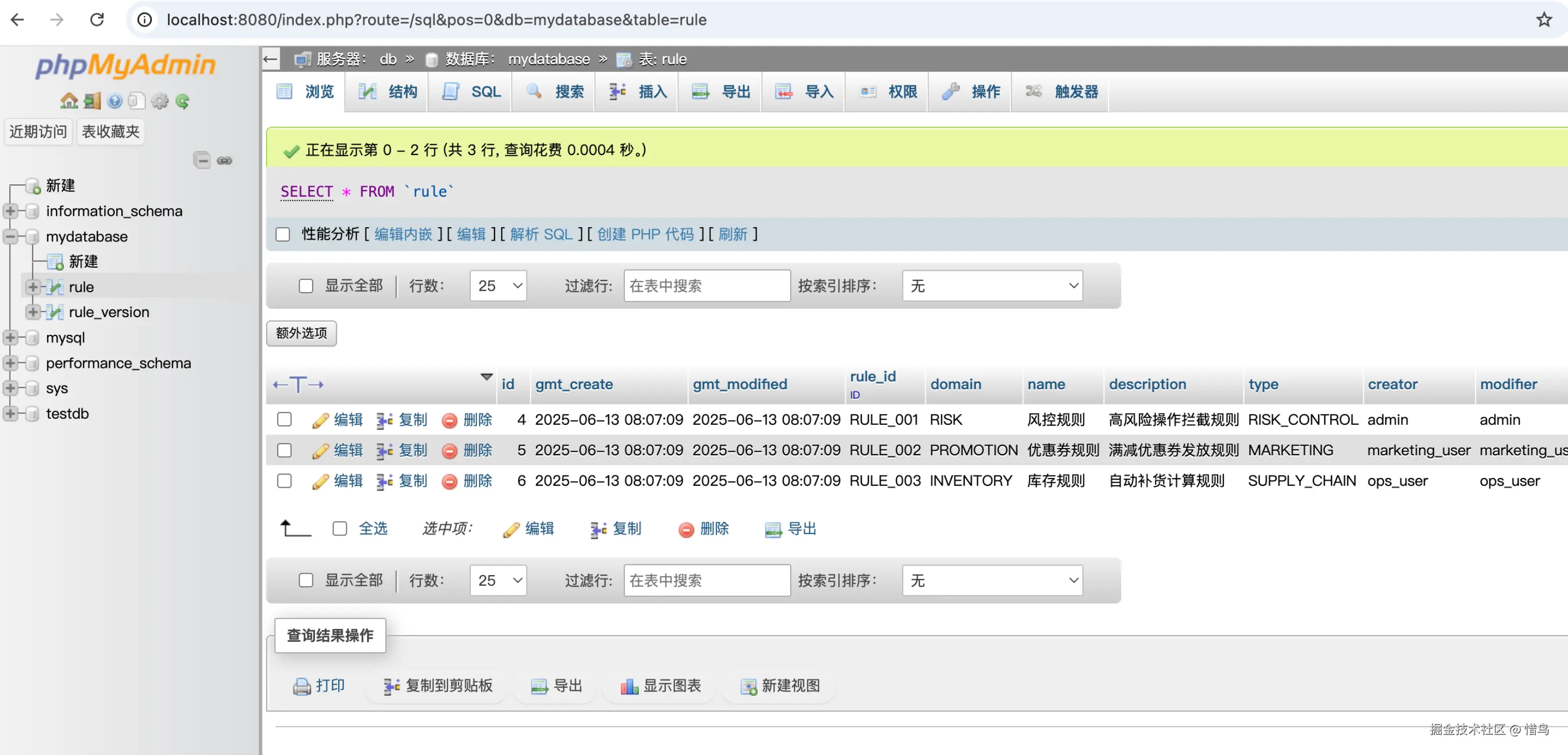The image size is (1568, 755).
Task: Check the top 显示全部 checkbox
Action: 306,286
